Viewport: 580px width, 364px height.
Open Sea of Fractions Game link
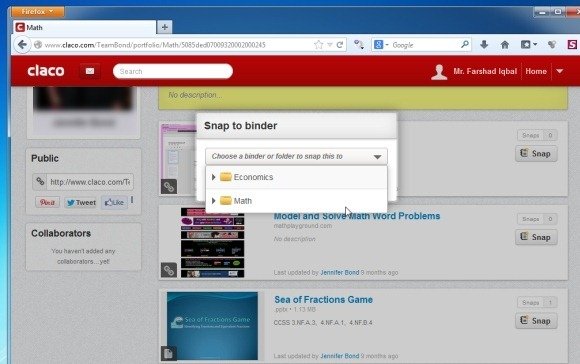tap(323, 300)
